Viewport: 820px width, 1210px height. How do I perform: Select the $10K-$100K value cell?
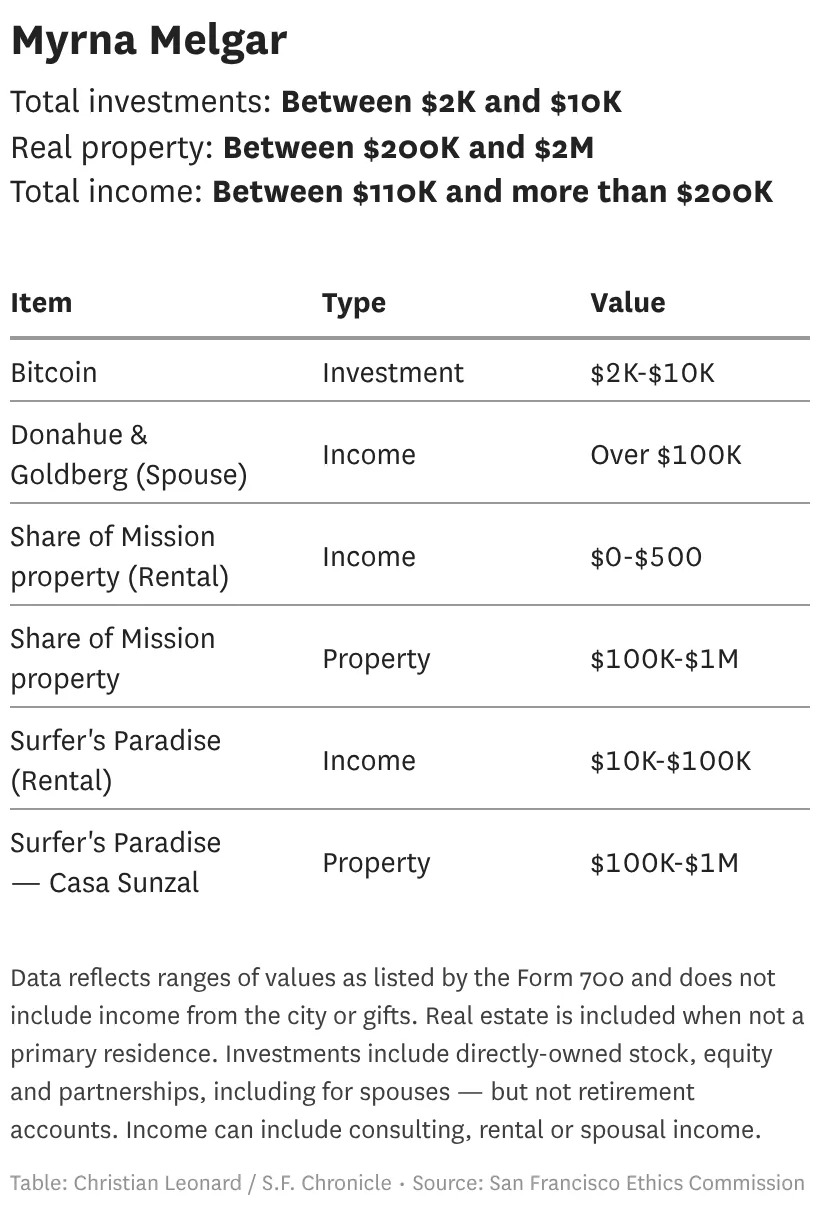pos(670,760)
